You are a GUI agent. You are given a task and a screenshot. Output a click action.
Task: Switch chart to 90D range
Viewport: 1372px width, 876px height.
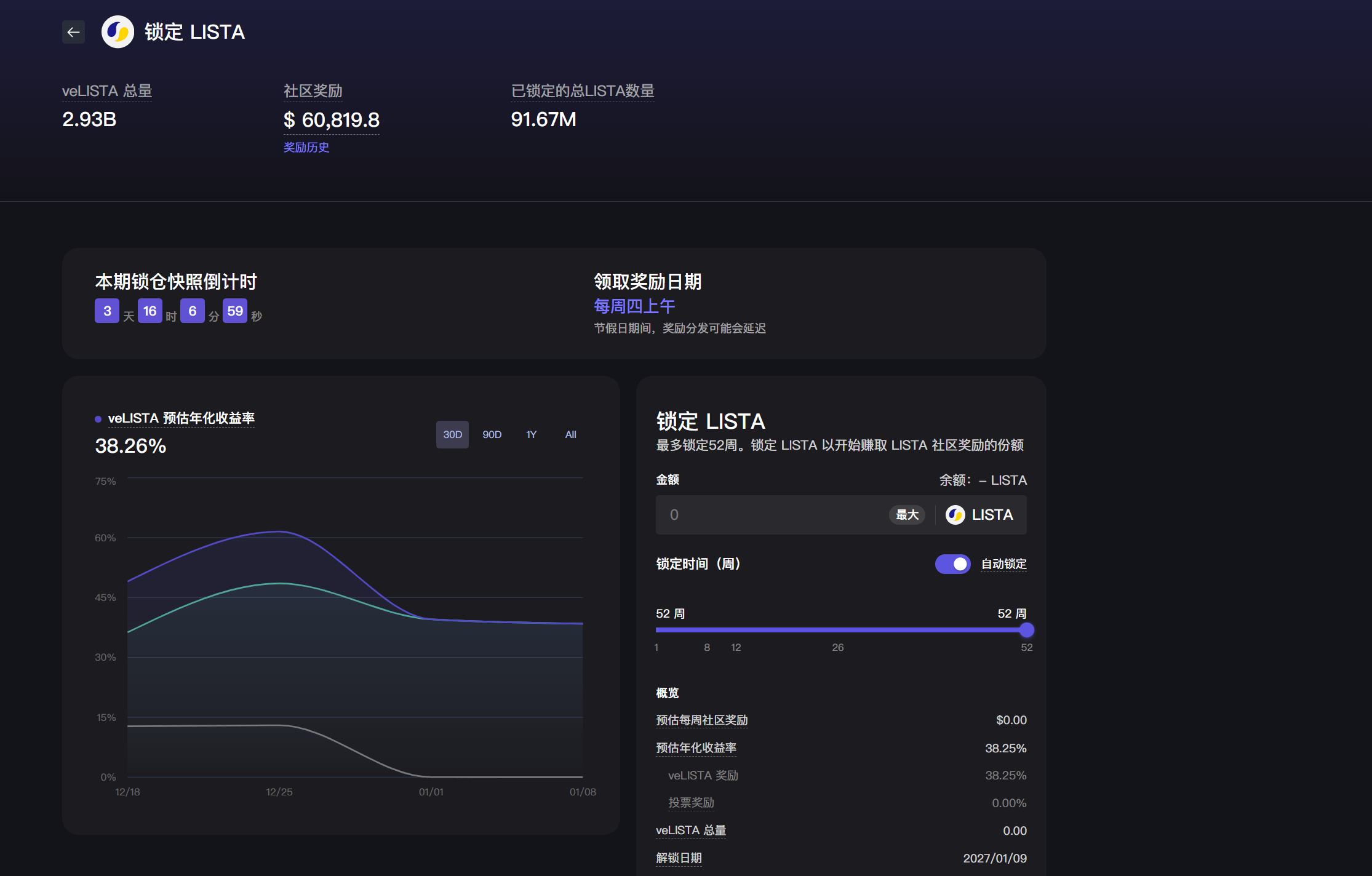tap(492, 435)
